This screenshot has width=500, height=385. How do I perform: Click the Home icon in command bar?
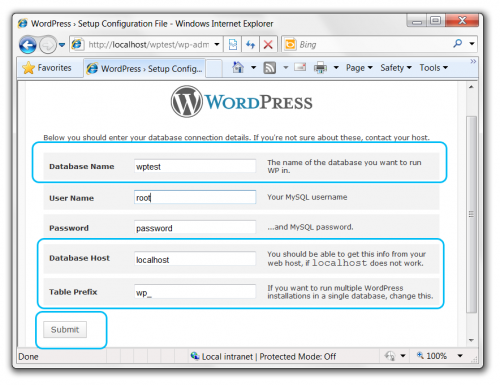pos(238,68)
